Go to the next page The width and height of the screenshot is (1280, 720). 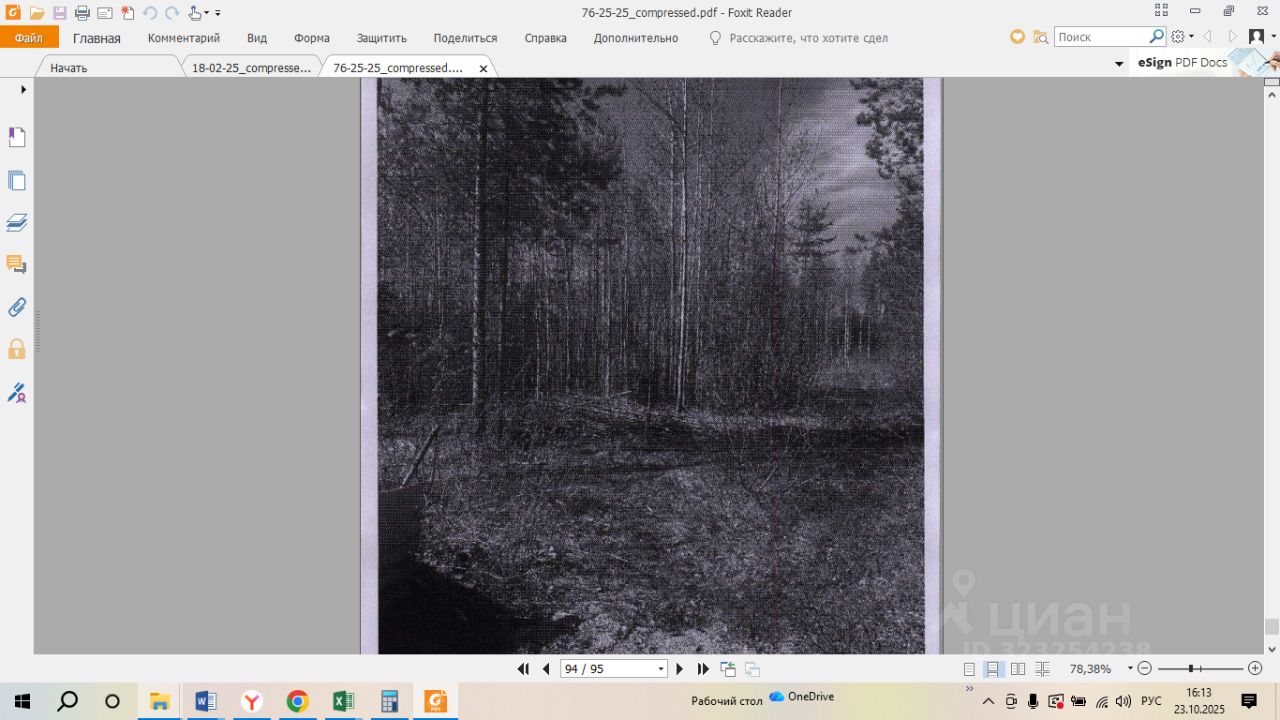pyautogui.click(x=680, y=669)
